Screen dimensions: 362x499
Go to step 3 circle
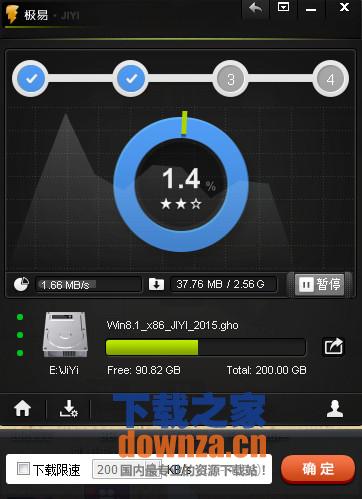tap(230, 79)
